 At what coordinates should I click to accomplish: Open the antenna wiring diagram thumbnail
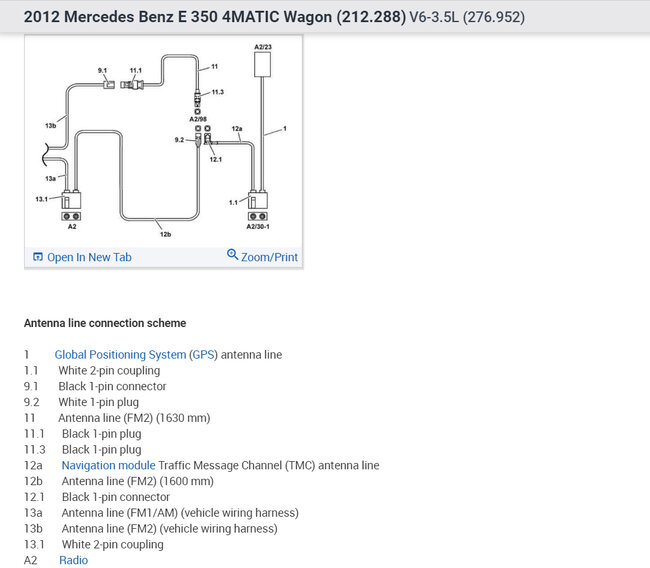point(163,141)
